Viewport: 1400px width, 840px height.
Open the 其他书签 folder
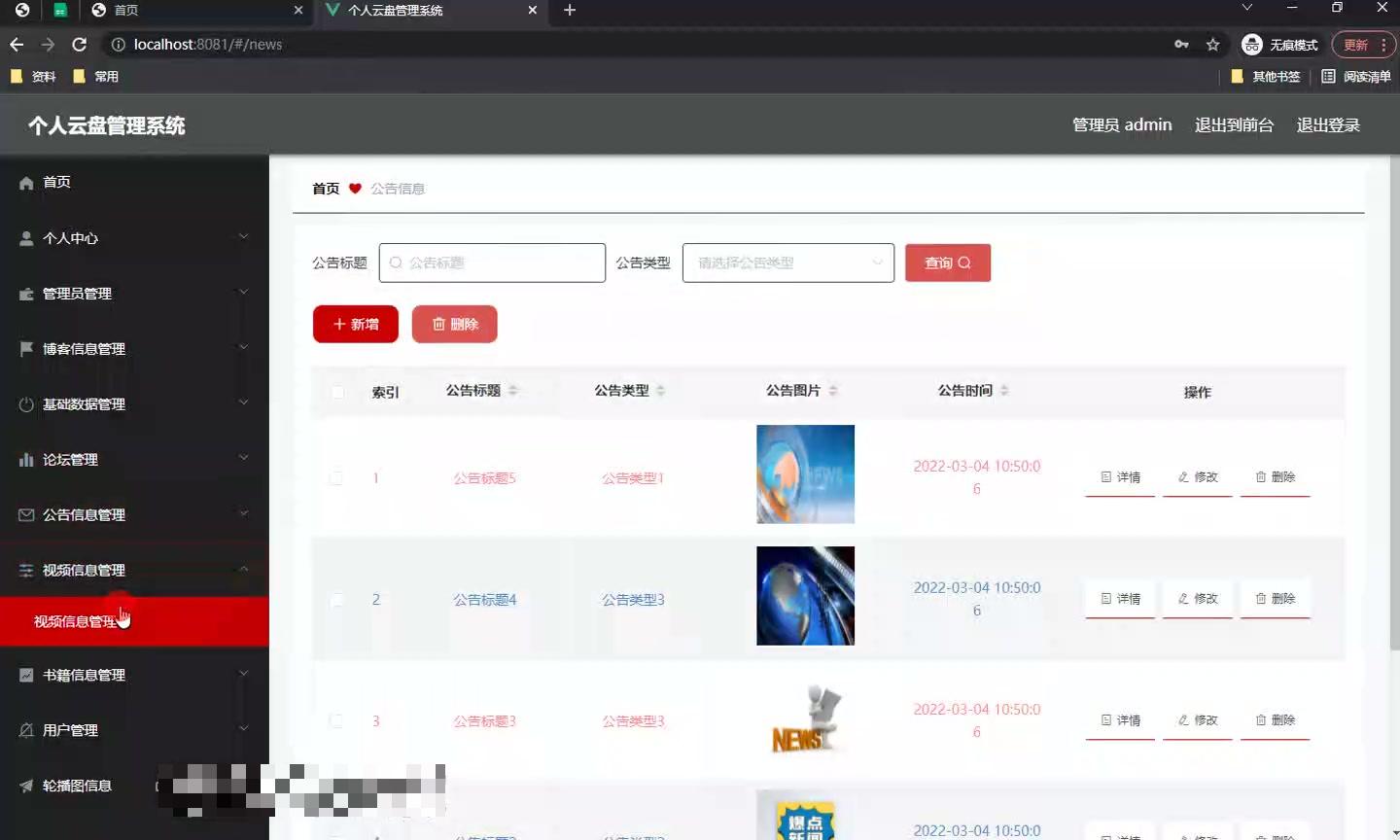tap(1266, 76)
